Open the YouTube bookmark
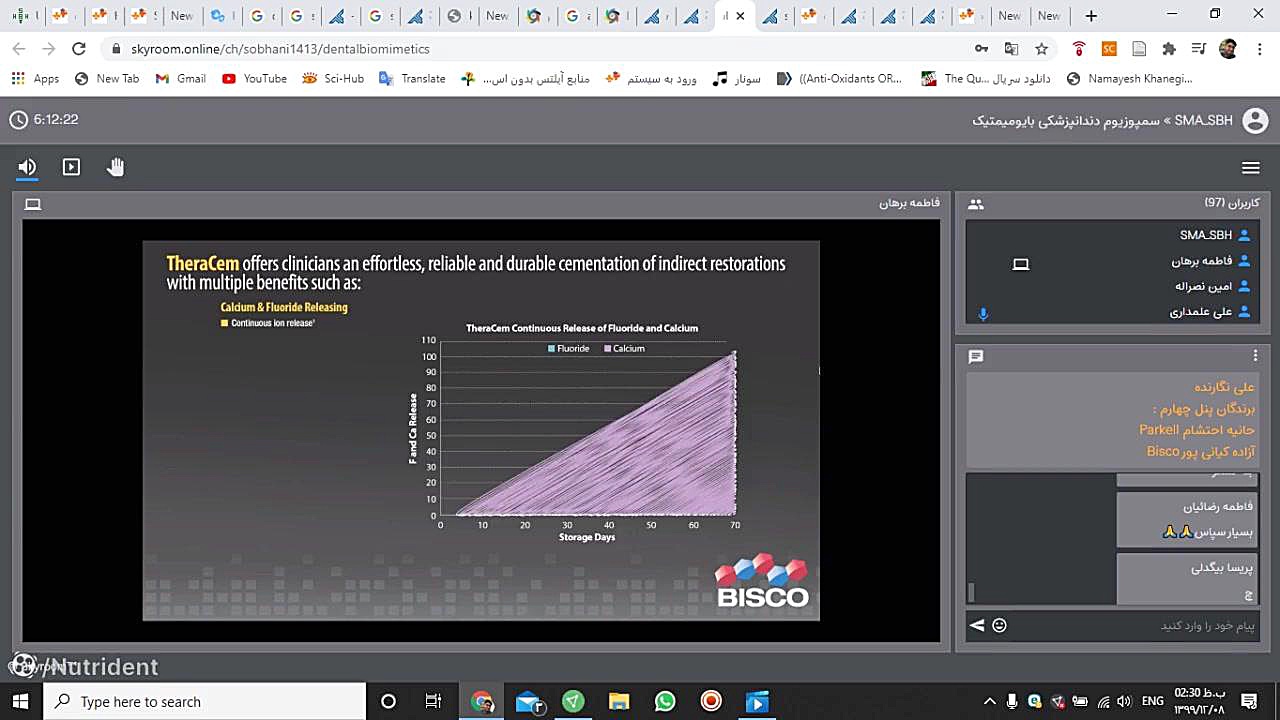Image resolution: width=1280 pixels, height=720 pixels. click(254, 78)
